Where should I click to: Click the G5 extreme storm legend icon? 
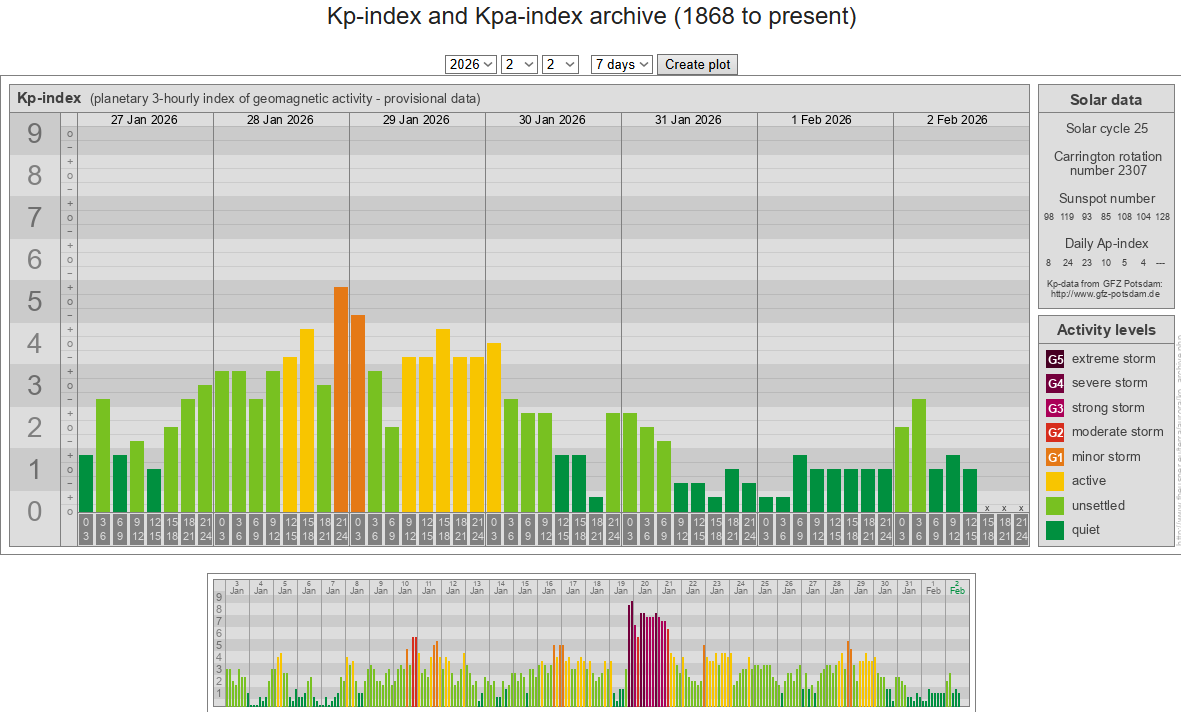pyautogui.click(x=1055, y=359)
